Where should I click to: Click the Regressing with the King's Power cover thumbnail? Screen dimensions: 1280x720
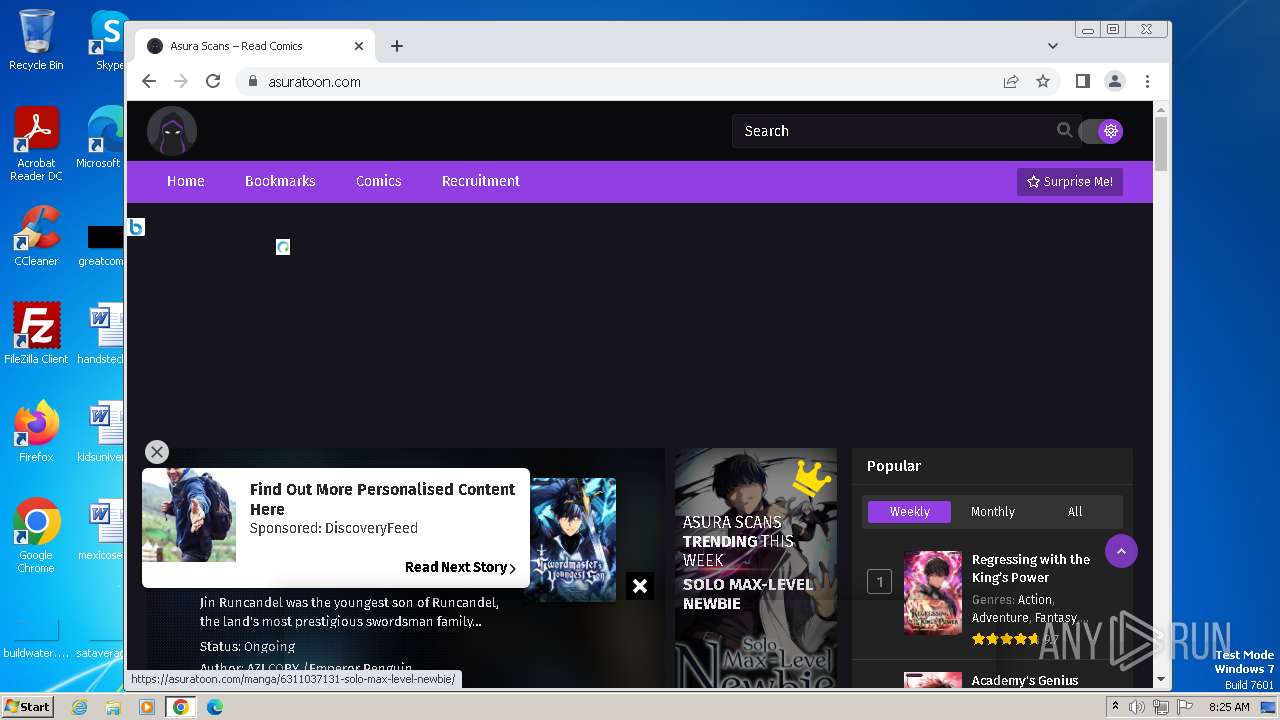pos(932,592)
